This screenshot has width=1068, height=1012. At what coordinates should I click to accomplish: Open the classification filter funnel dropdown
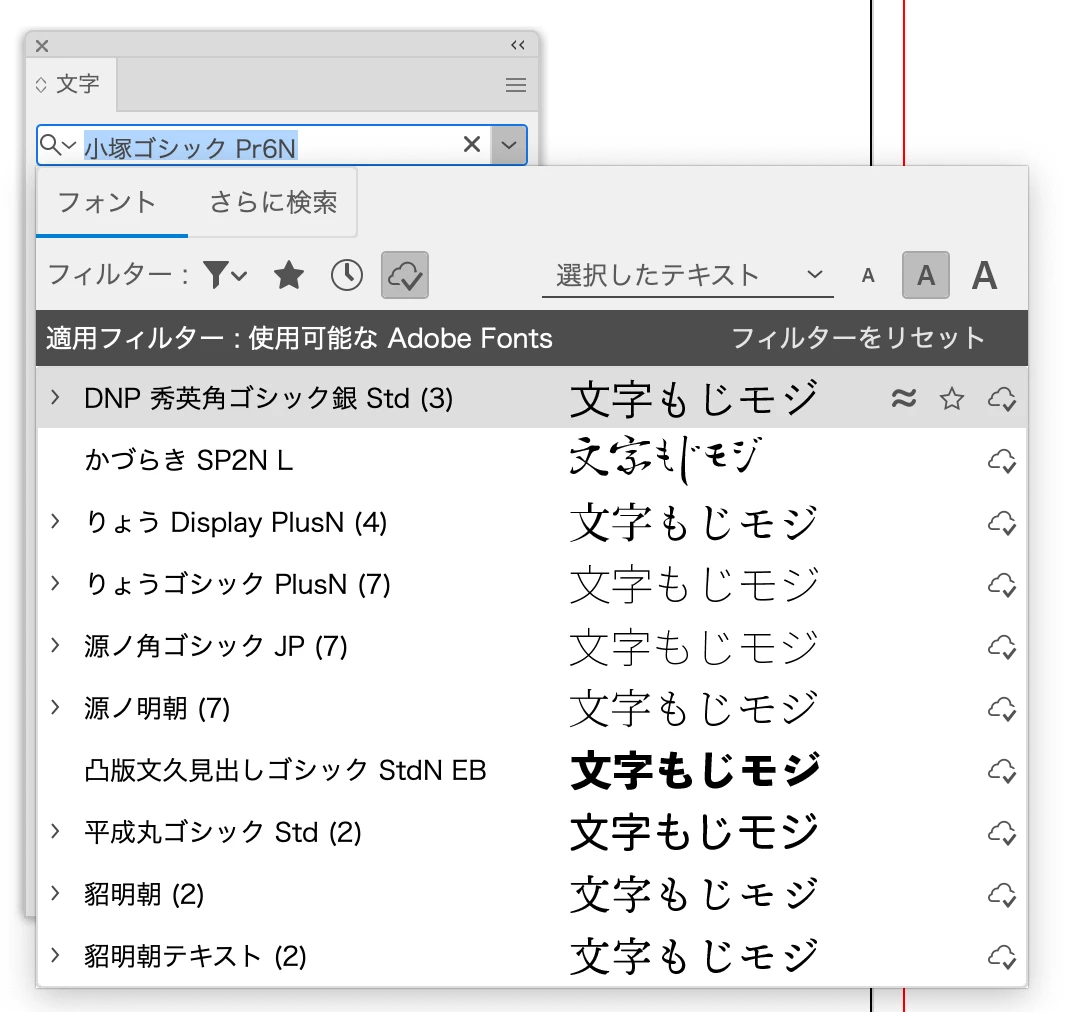point(225,275)
